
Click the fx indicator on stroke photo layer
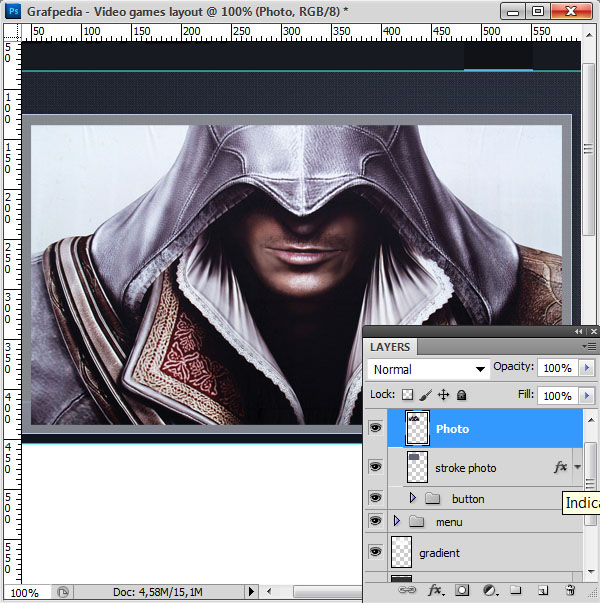(x=560, y=467)
